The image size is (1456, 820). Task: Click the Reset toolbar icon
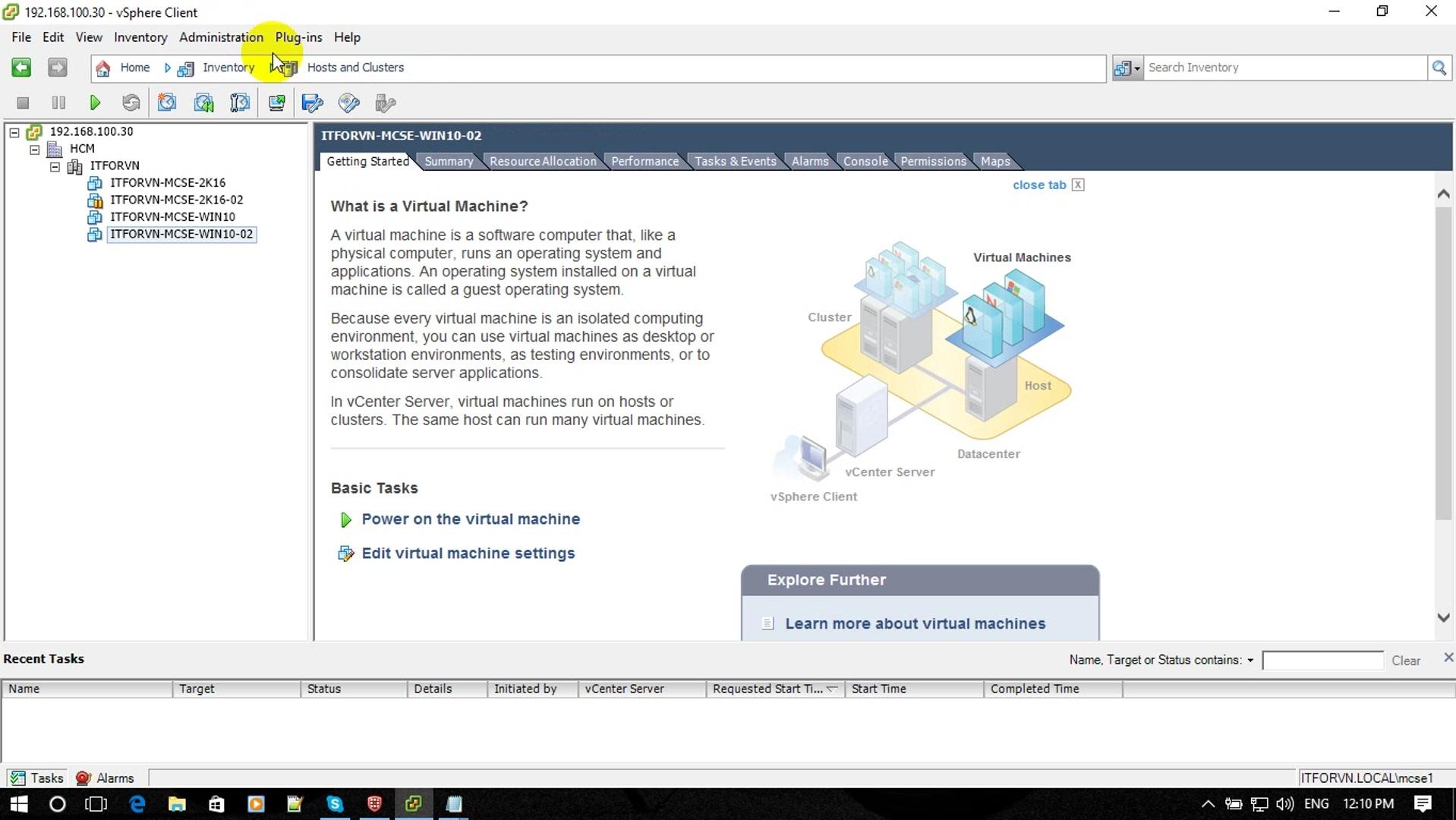[x=131, y=102]
